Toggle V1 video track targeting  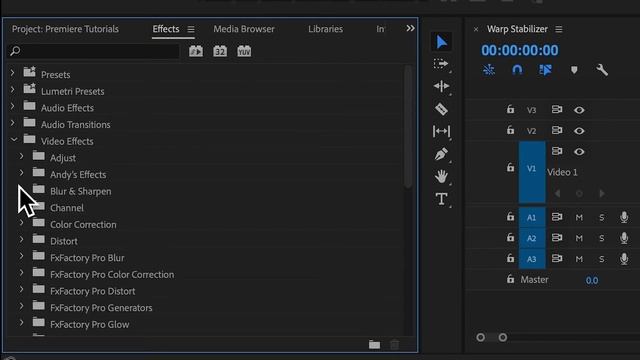click(531, 172)
